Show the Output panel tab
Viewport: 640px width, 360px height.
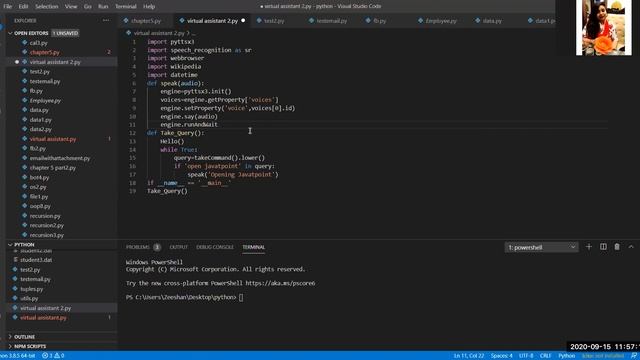178,247
